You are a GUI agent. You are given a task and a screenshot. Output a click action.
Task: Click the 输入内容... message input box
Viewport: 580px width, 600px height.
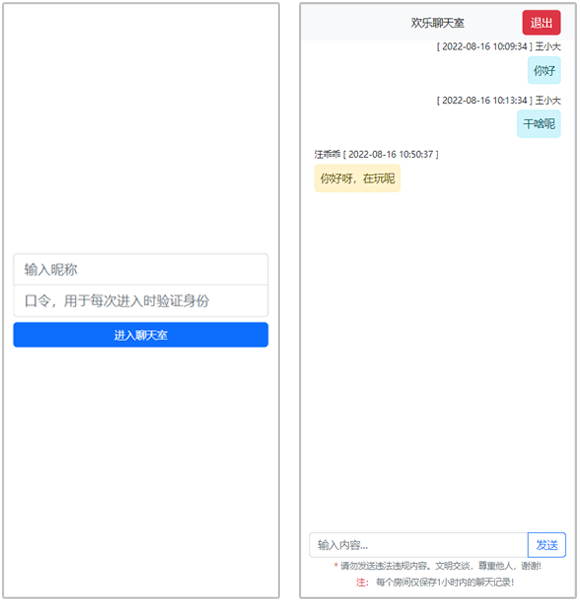click(419, 545)
